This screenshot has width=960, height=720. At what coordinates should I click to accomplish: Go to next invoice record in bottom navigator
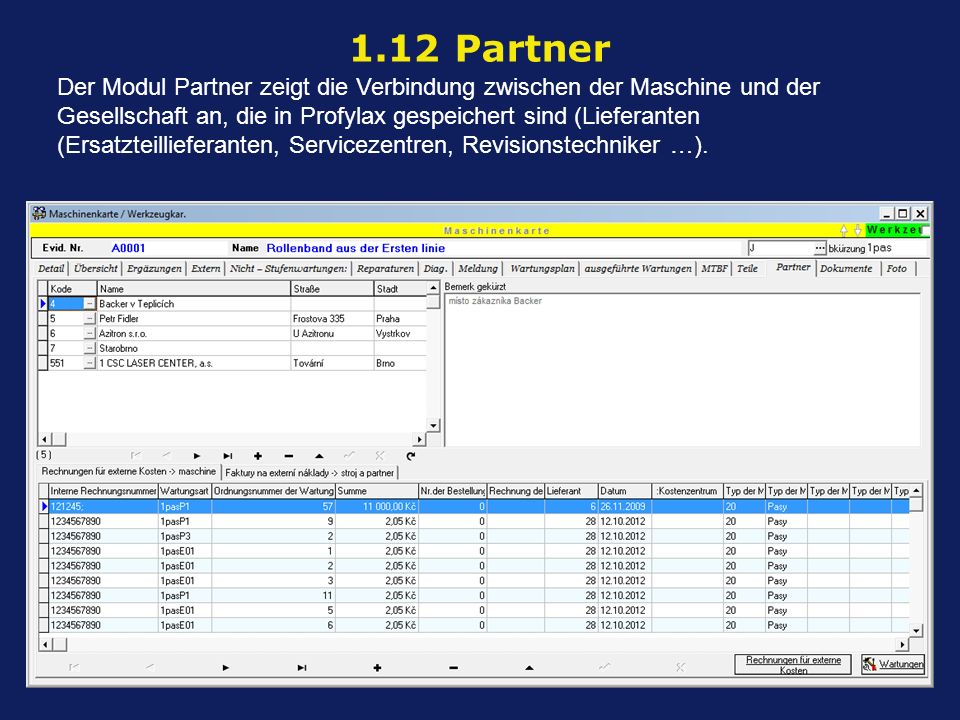(x=226, y=668)
